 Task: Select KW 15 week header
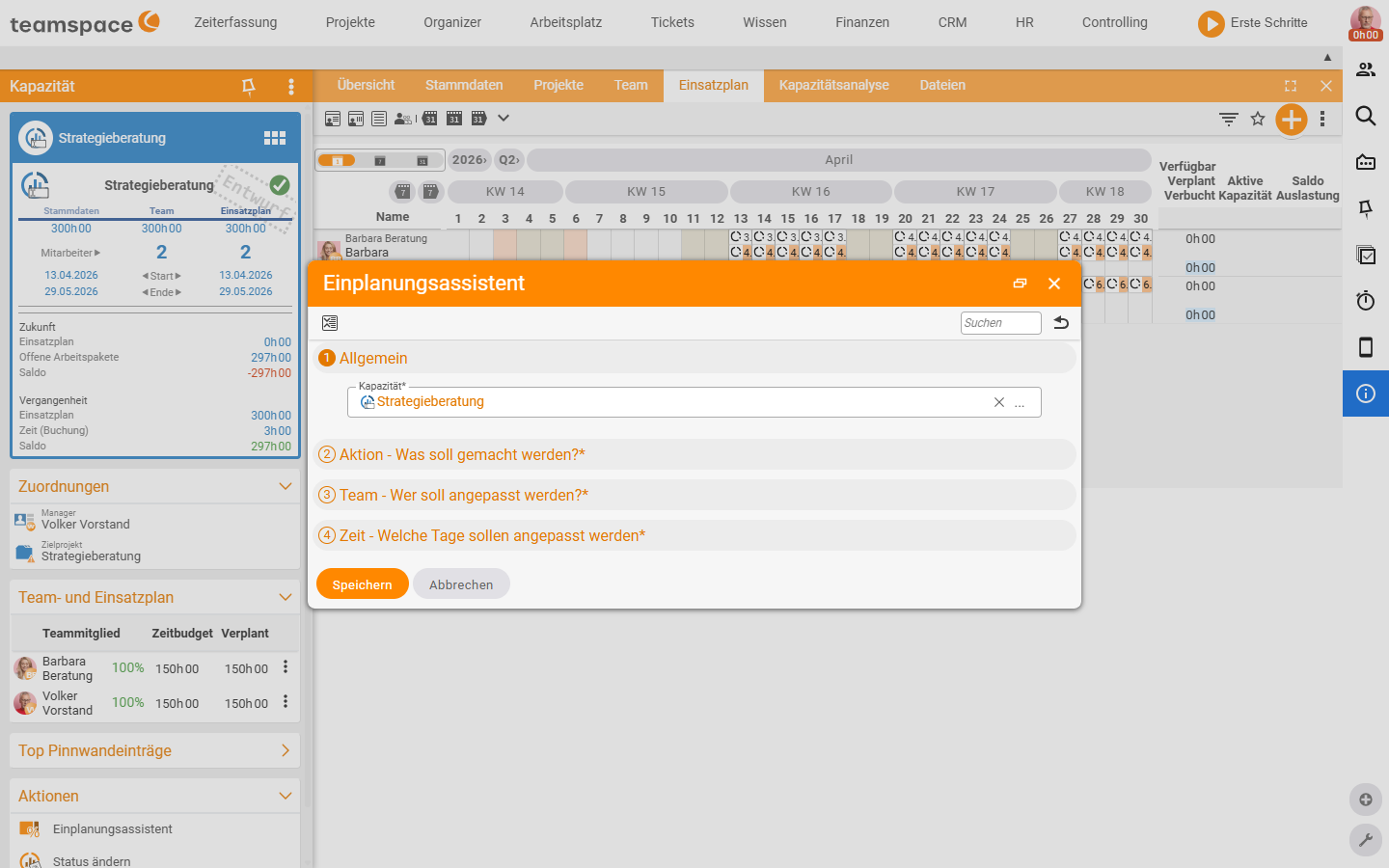coord(646,192)
